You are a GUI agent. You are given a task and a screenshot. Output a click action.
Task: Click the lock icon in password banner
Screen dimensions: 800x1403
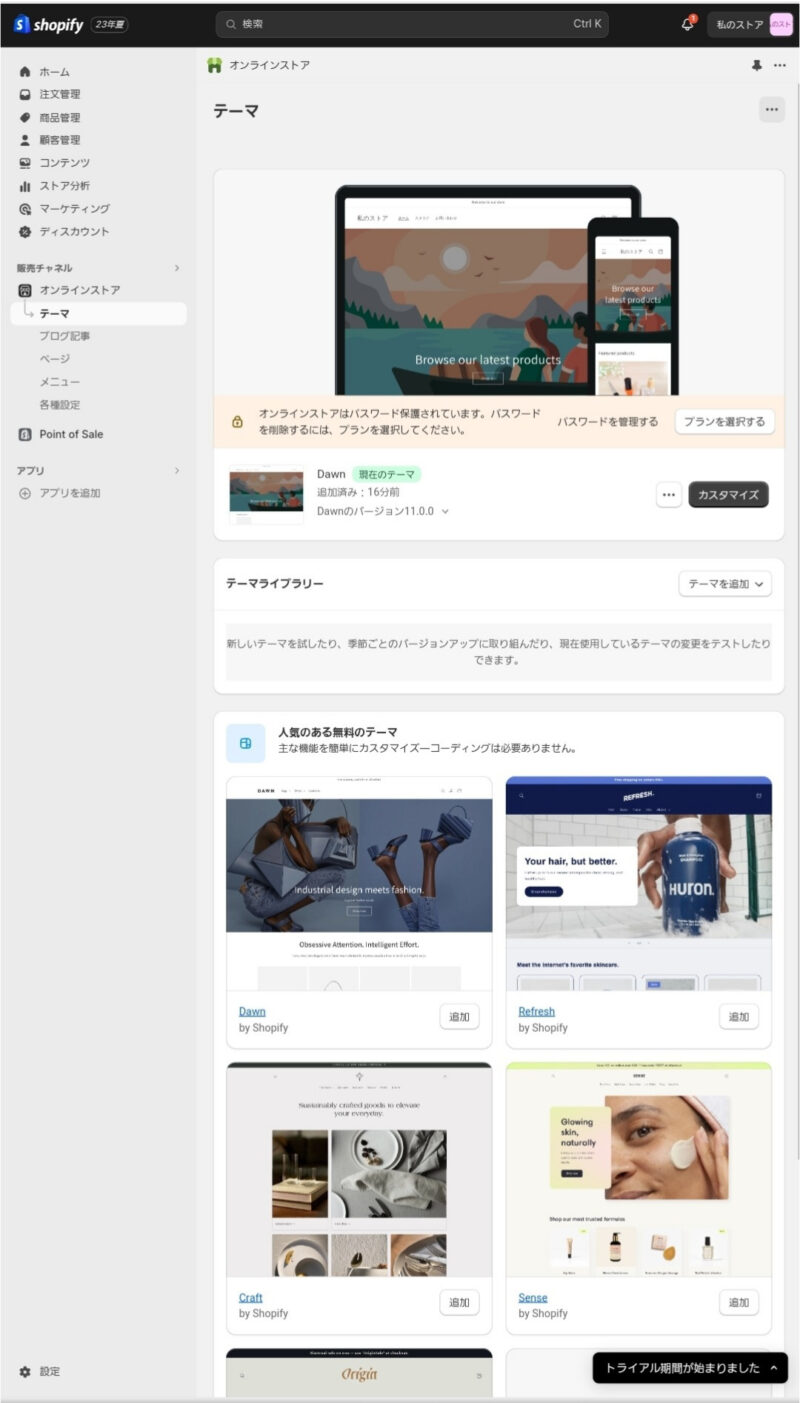(x=237, y=422)
